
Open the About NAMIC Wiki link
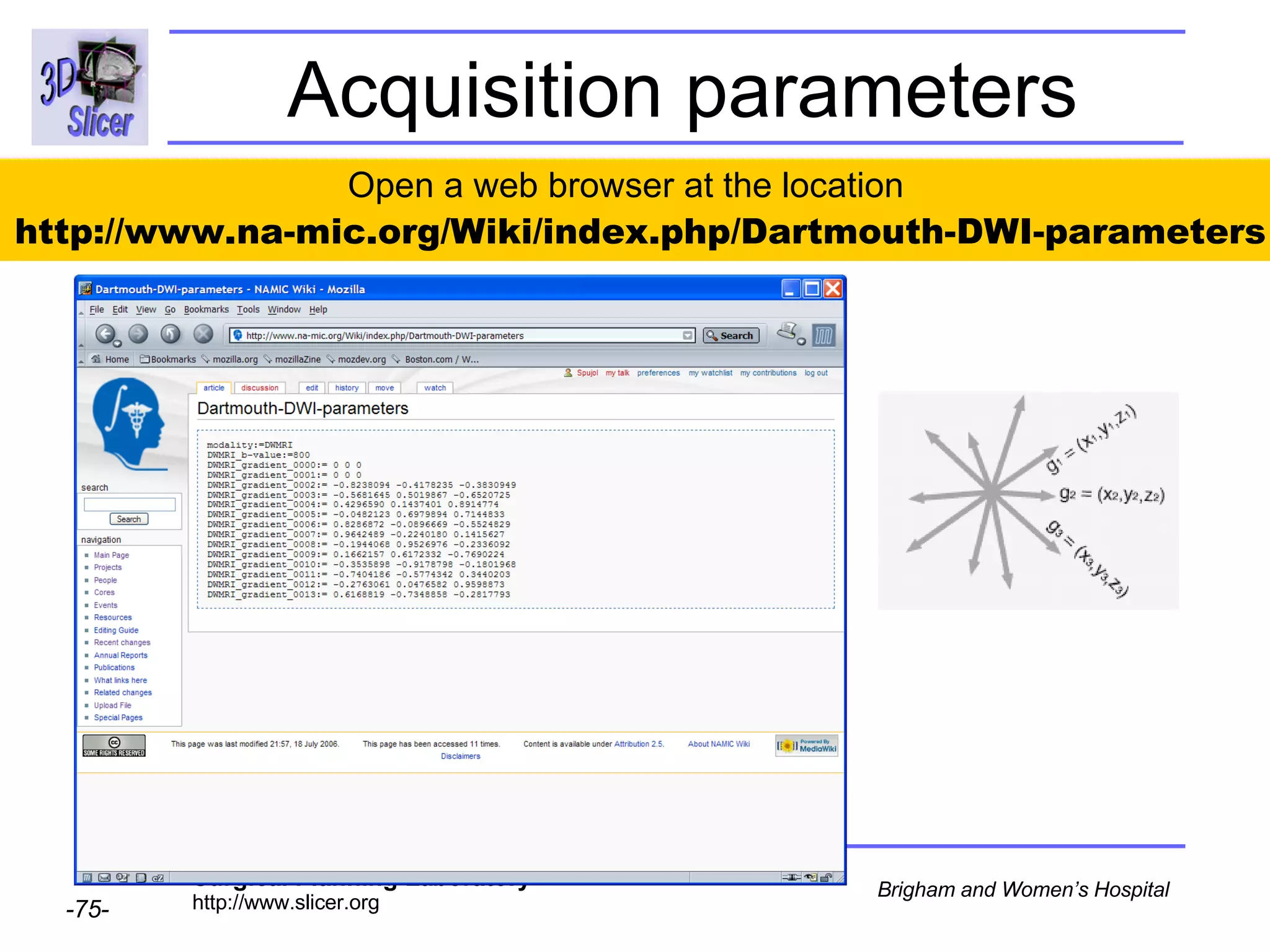(x=719, y=744)
